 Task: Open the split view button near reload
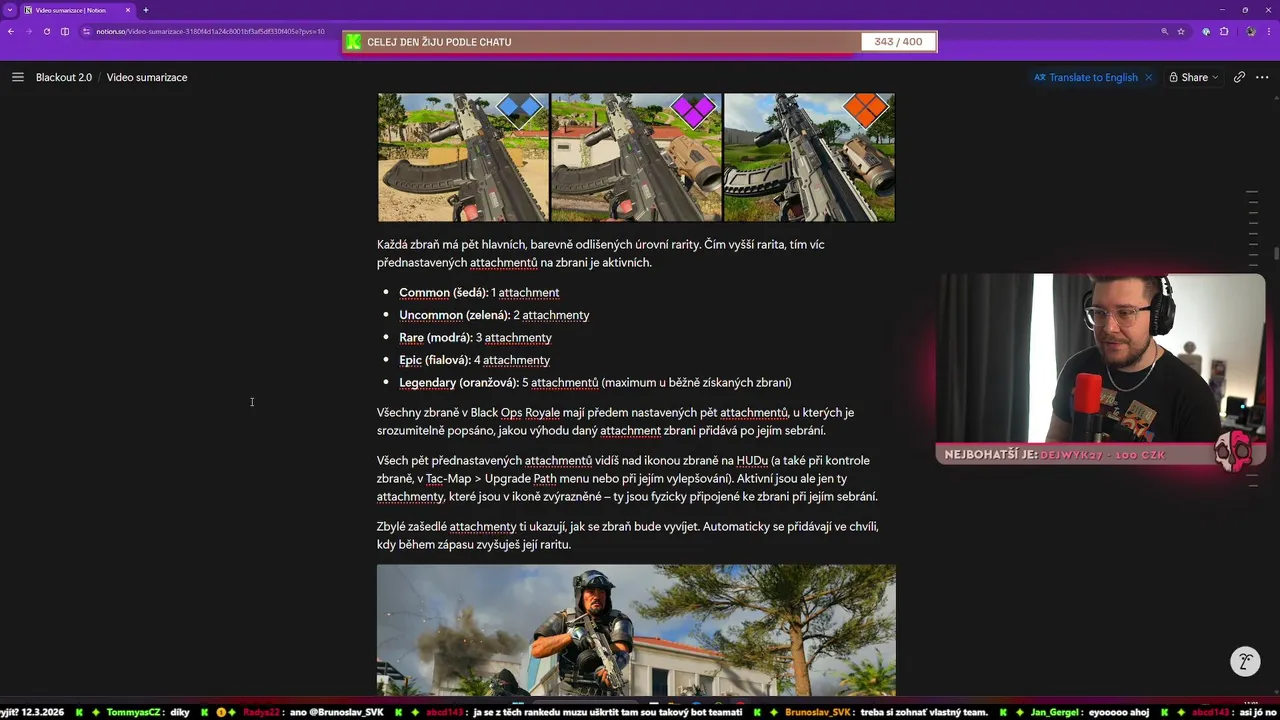pyautogui.click(x=65, y=31)
